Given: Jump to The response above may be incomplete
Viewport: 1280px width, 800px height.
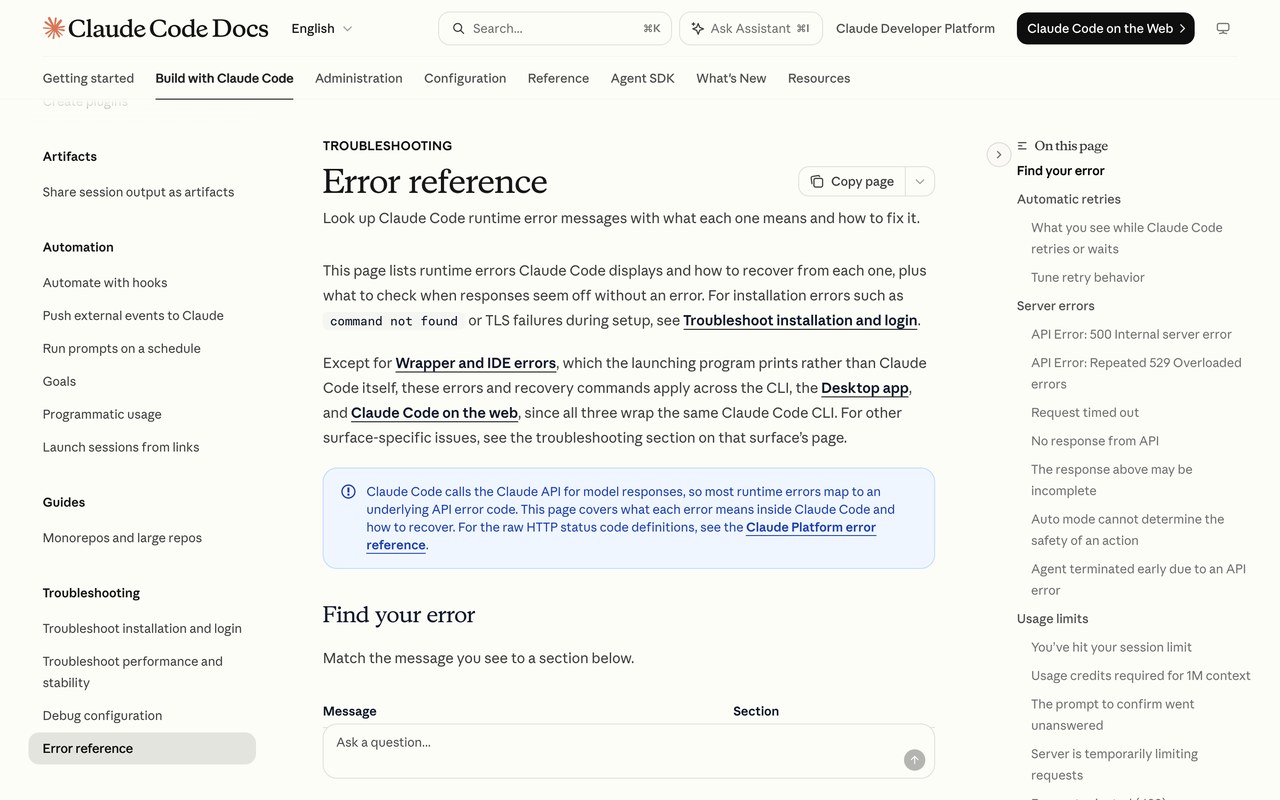Looking at the screenshot, I should [x=1112, y=480].
